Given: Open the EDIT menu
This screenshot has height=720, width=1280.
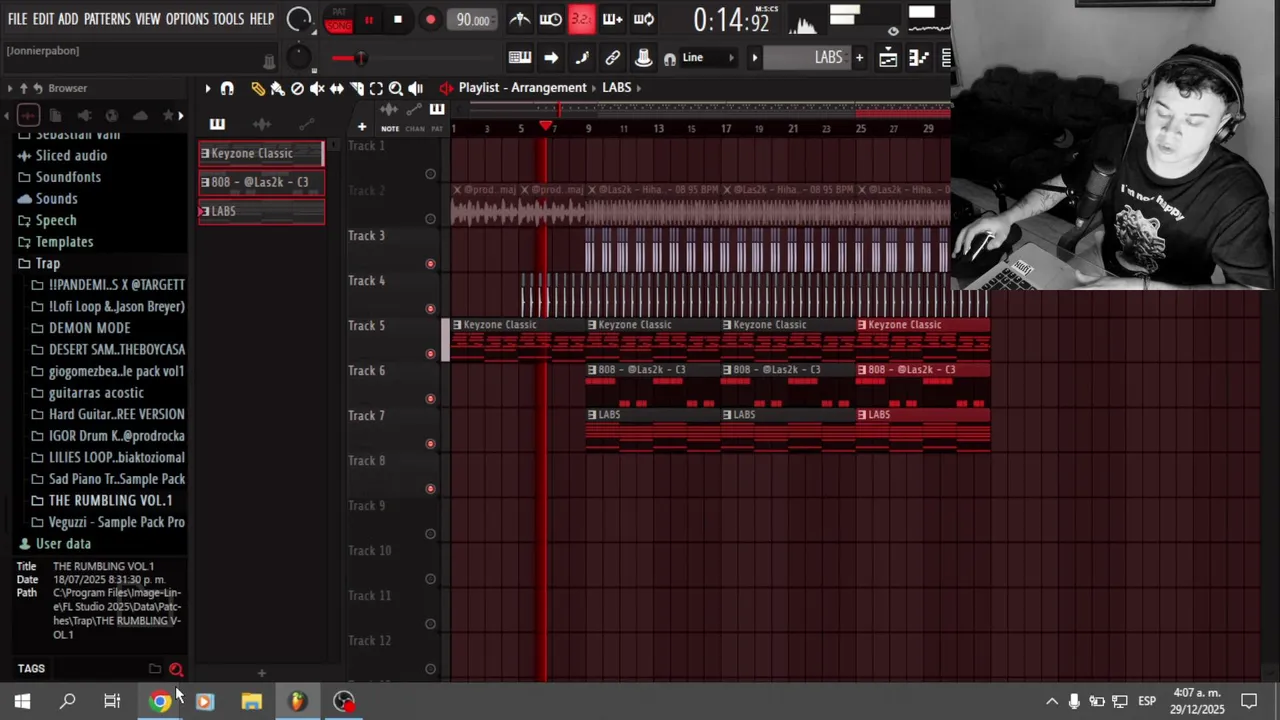Looking at the screenshot, I should click(43, 19).
